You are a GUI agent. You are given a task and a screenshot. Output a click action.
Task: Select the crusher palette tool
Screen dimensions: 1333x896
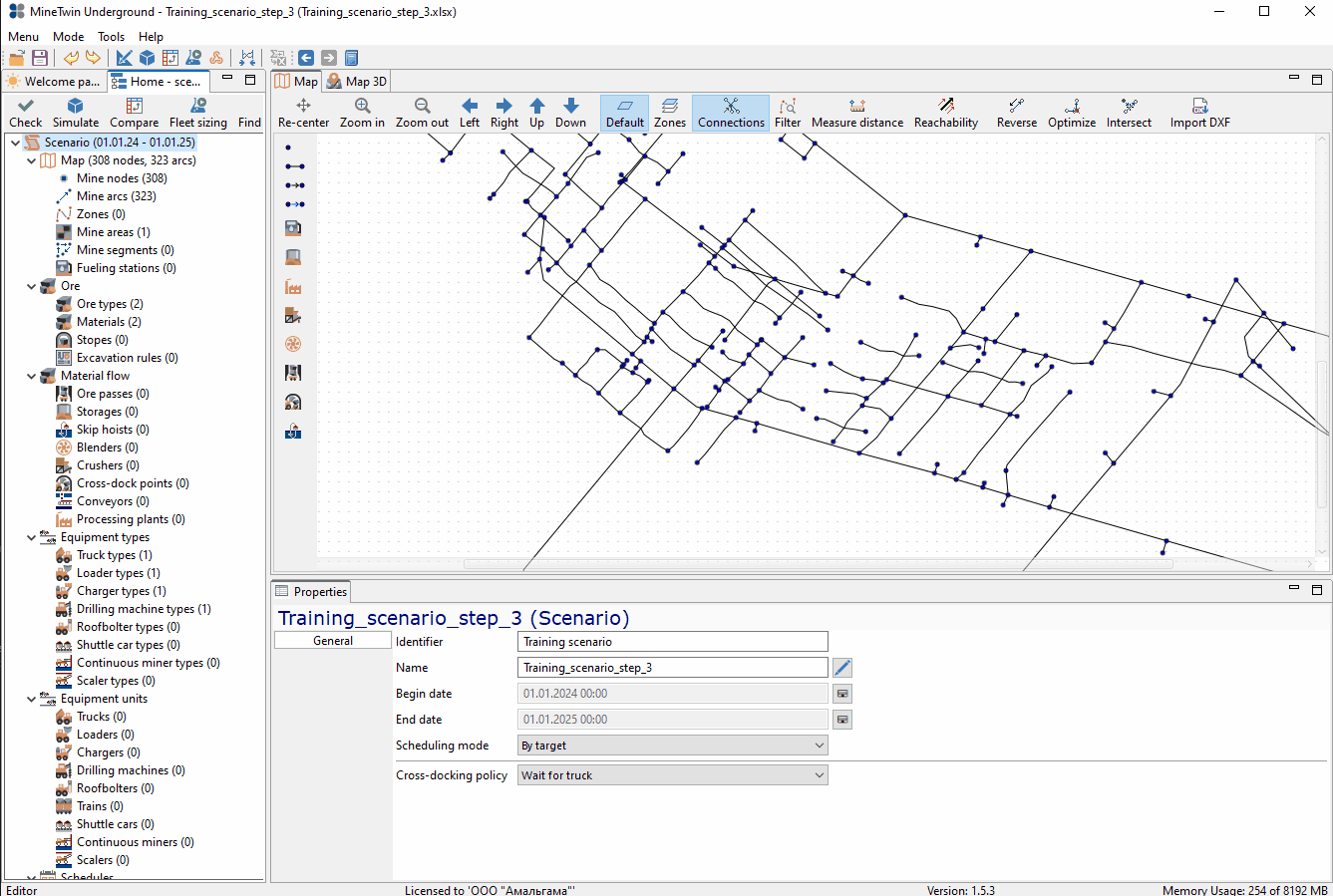point(293,316)
